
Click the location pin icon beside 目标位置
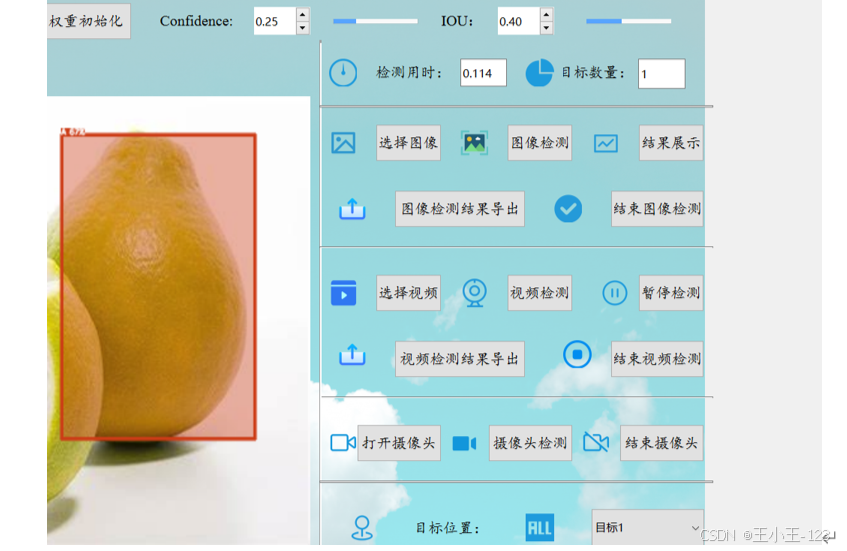(x=362, y=528)
